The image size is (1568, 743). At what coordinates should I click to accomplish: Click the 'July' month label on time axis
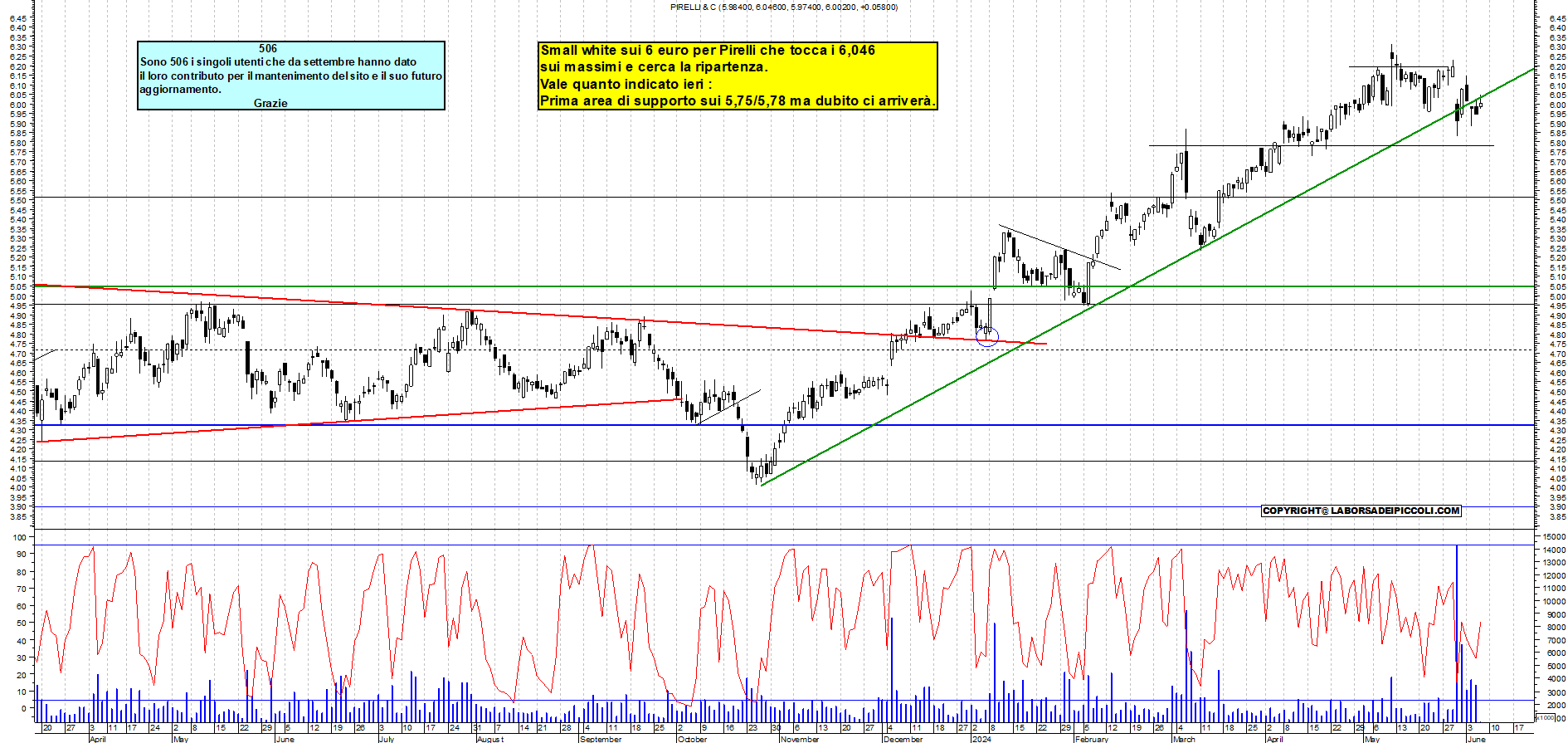pyautogui.click(x=387, y=739)
